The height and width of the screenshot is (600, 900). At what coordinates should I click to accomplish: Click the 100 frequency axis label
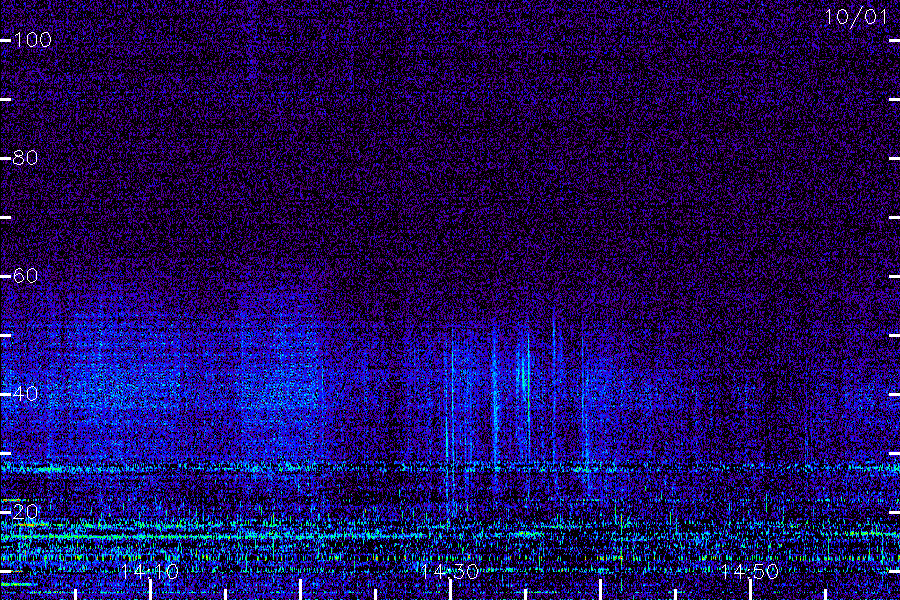pyautogui.click(x=33, y=40)
